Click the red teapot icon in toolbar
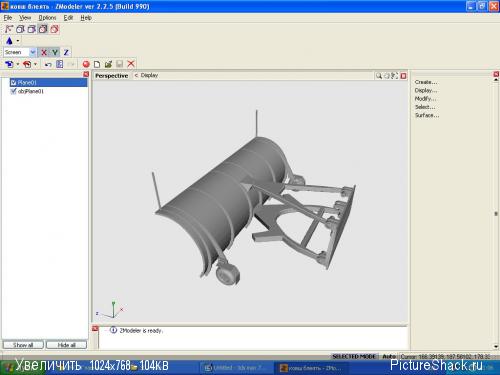Viewport: 500px width, 375px height. pyautogui.click(x=27, y=64)
